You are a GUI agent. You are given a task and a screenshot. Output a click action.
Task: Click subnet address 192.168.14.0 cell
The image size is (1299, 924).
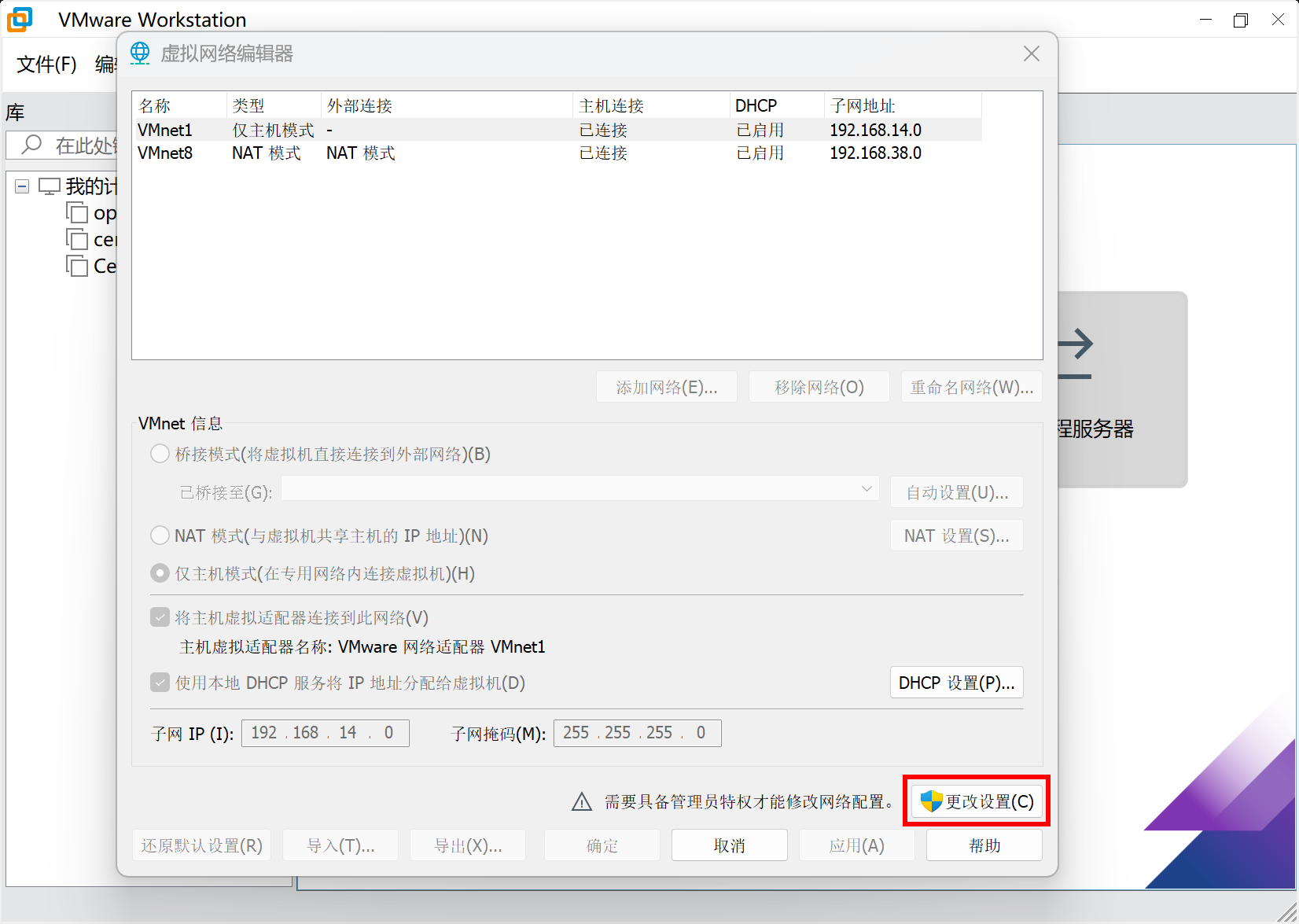tap(876, 130)
